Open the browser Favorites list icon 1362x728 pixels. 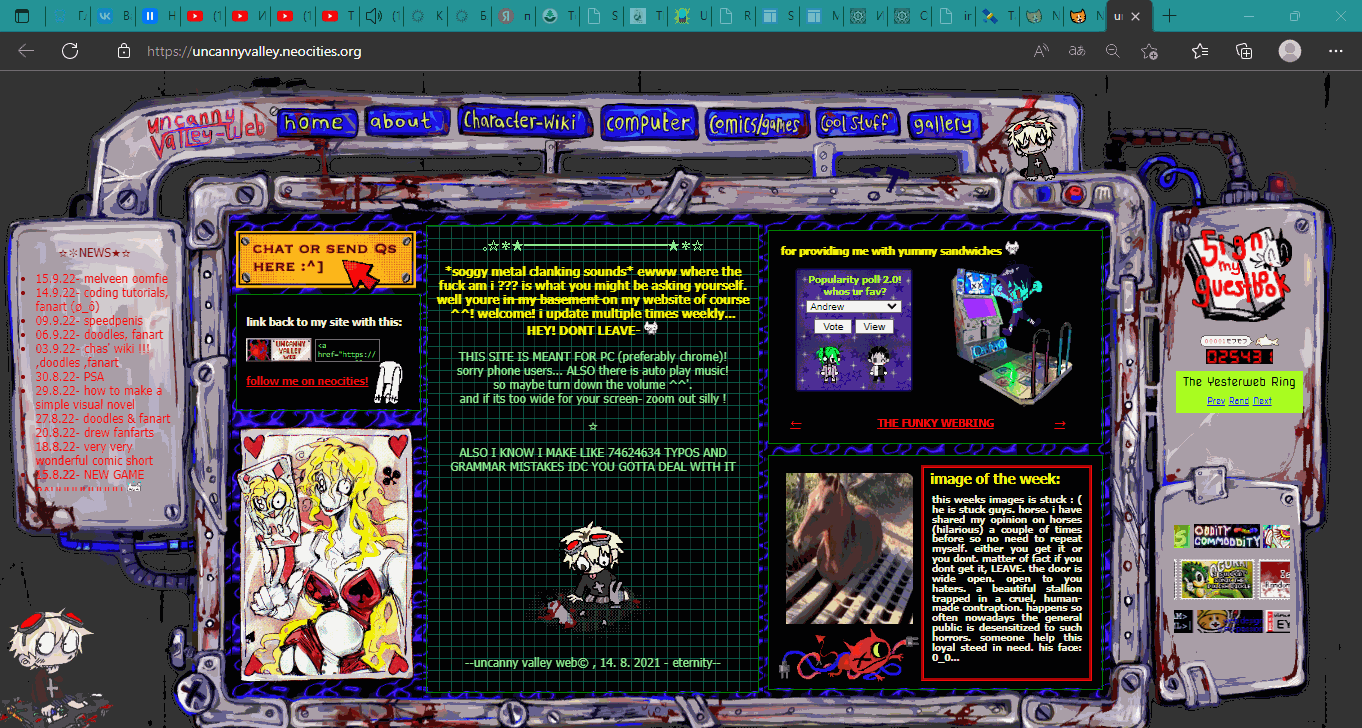tap(1200, 51)
